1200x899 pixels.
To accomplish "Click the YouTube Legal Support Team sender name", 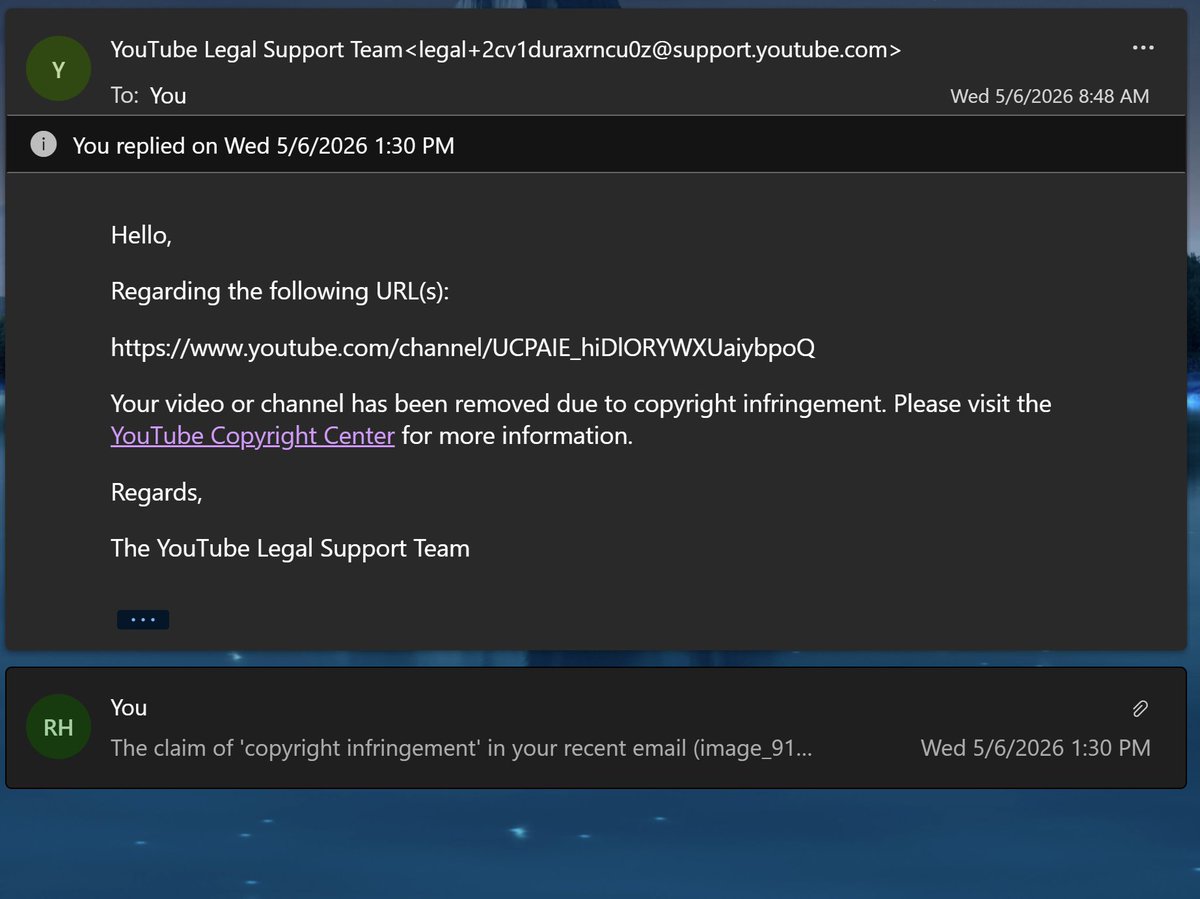I will click(256, 49).
